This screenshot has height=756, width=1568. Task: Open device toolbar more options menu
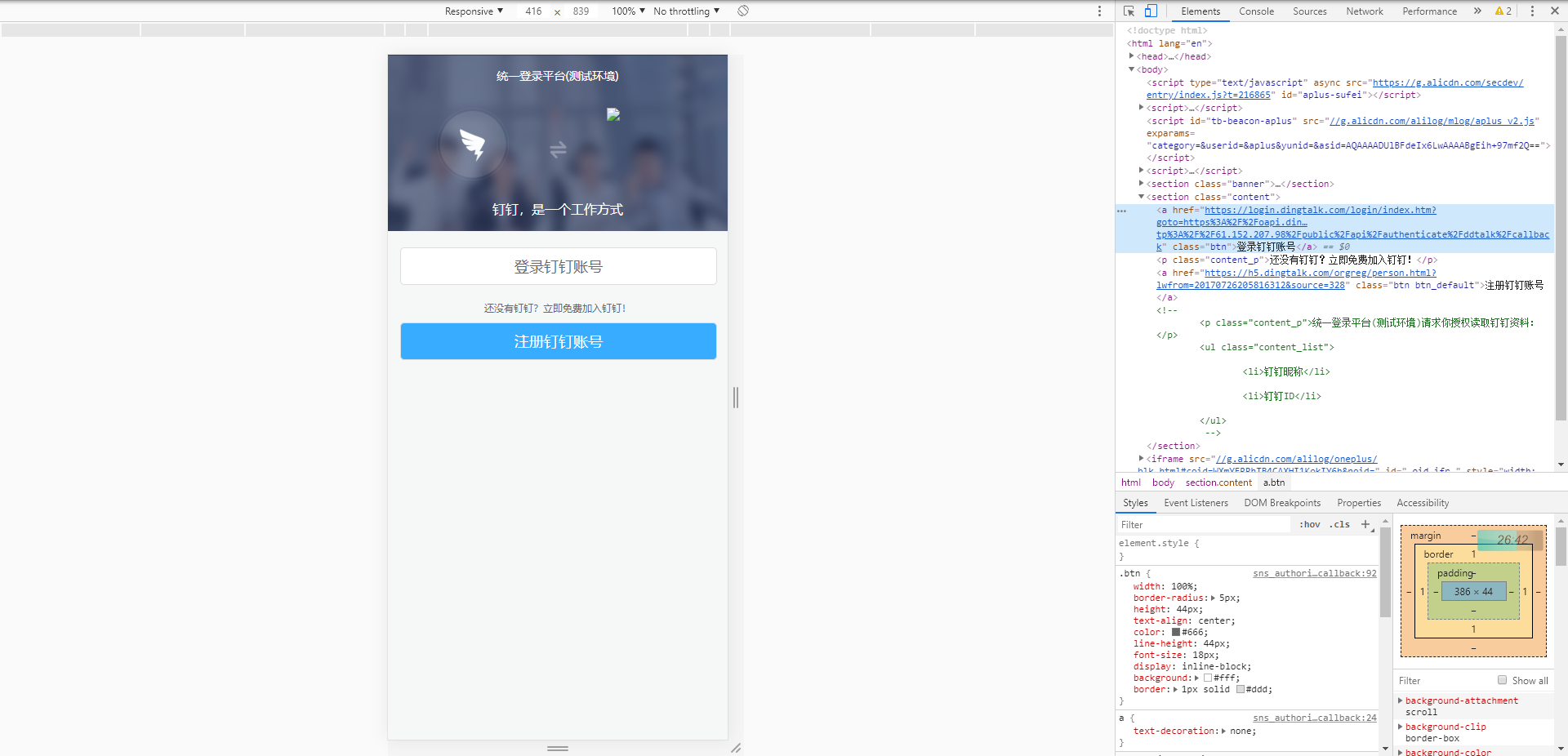(1099, 11)
